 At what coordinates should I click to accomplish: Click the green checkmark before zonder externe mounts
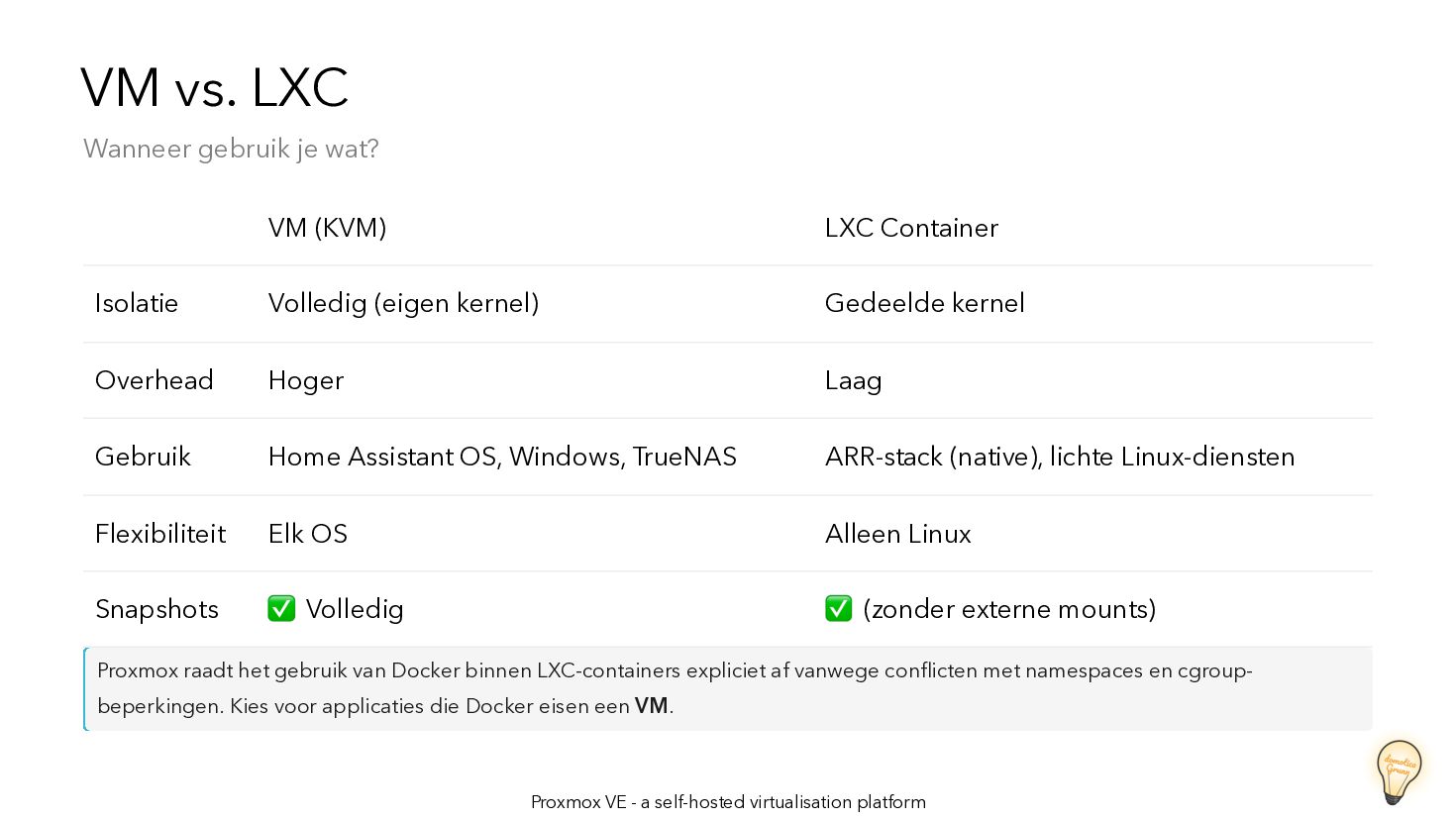click(x=838, y=608)
